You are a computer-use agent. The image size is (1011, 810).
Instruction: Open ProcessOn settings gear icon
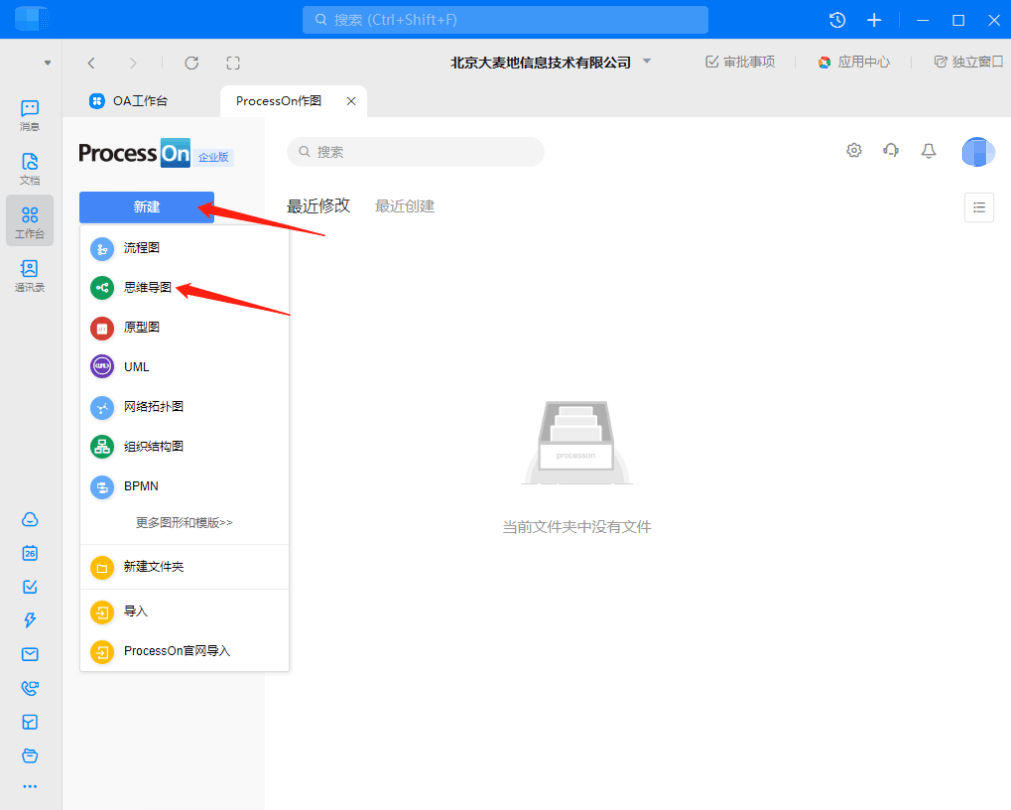click(x=854, y=151)
